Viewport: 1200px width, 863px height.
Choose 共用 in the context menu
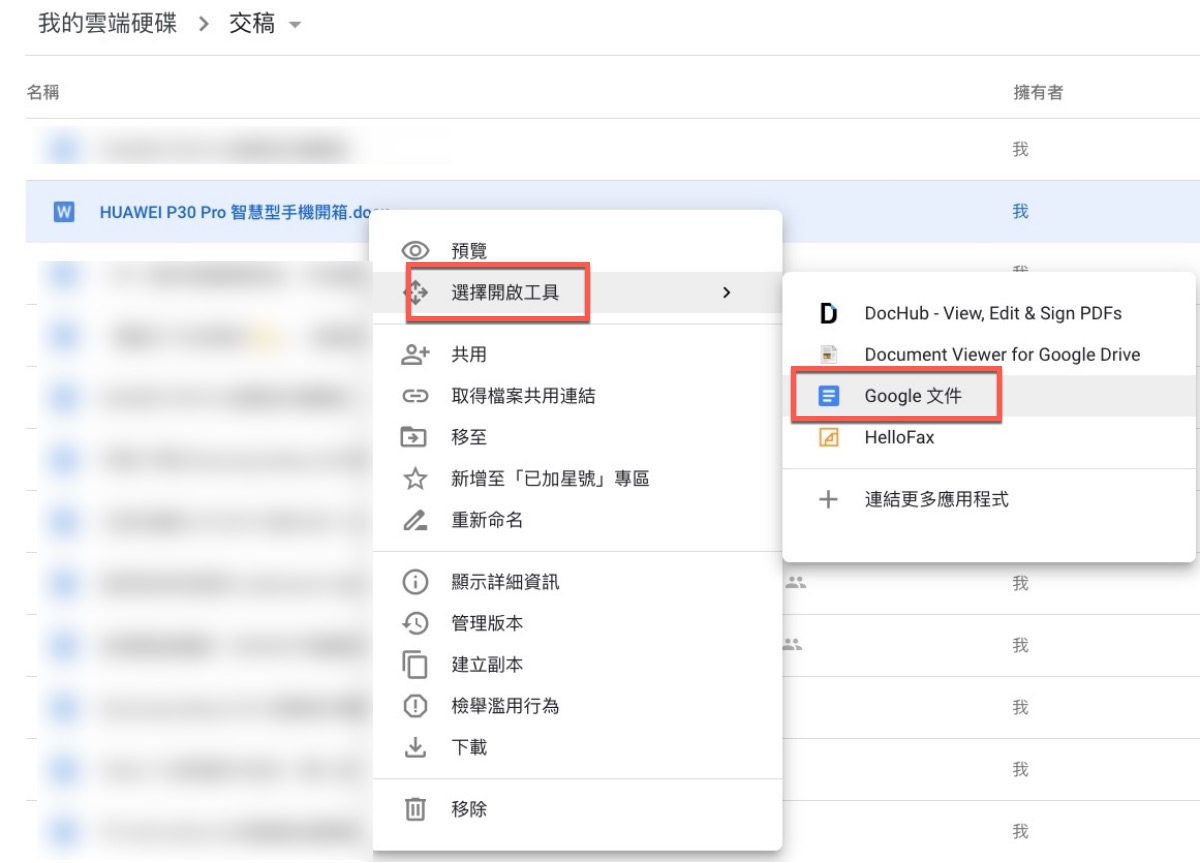click(577, 355)
